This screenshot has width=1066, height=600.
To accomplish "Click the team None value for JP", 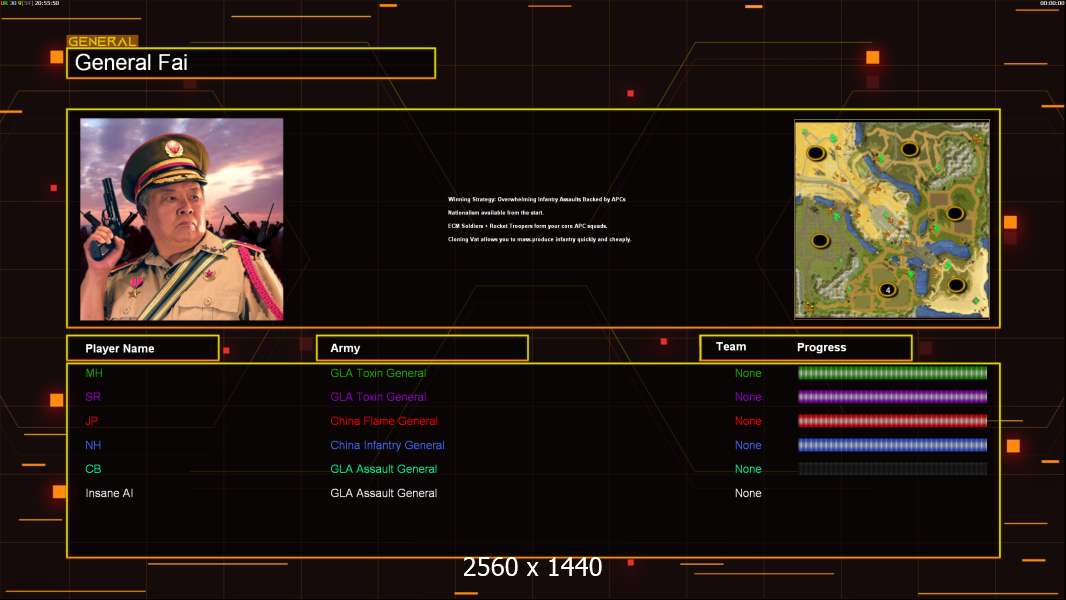I will click(x=748, y=421).
